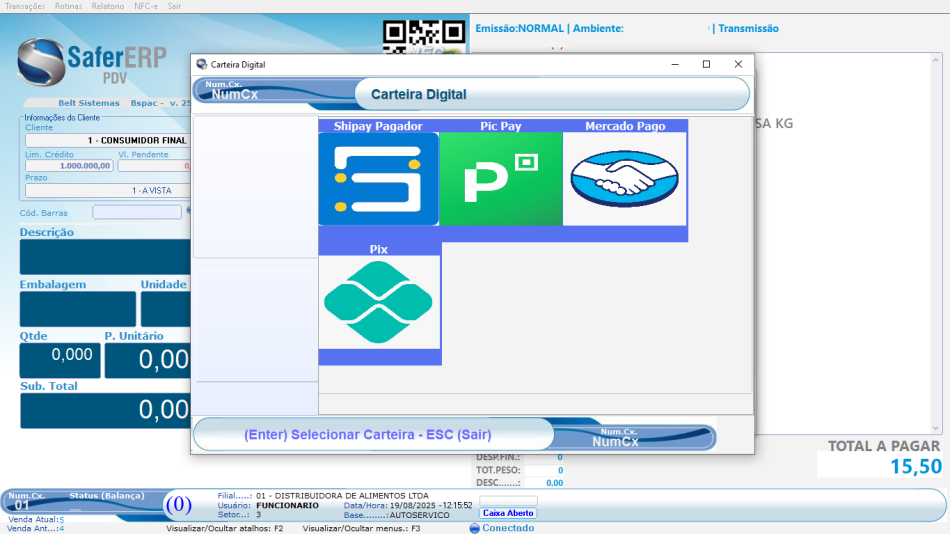Choose the PicPay payment logo
950x534 pixels.
500,178
